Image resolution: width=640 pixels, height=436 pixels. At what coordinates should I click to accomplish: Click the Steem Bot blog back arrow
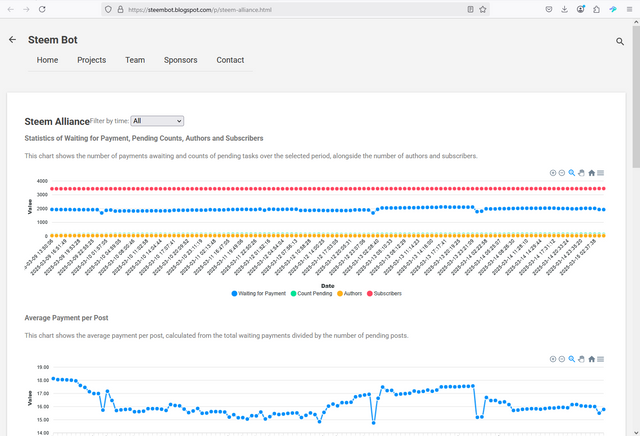[x=13, y=40]
